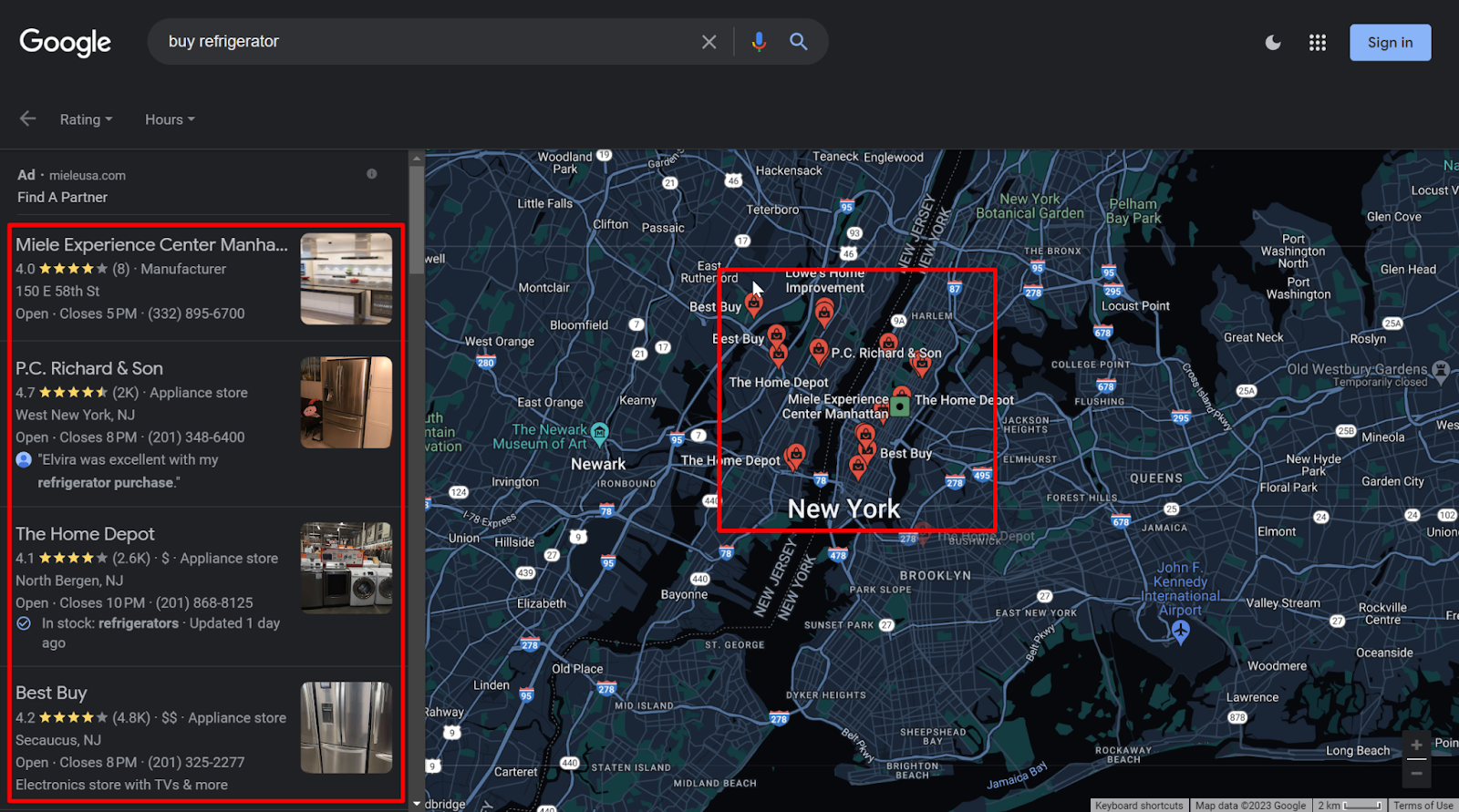The width and height of the screenshot is (1459, 812).
Task: Open P.C. Richard & Son listing
Action: [x=89, y=368]
